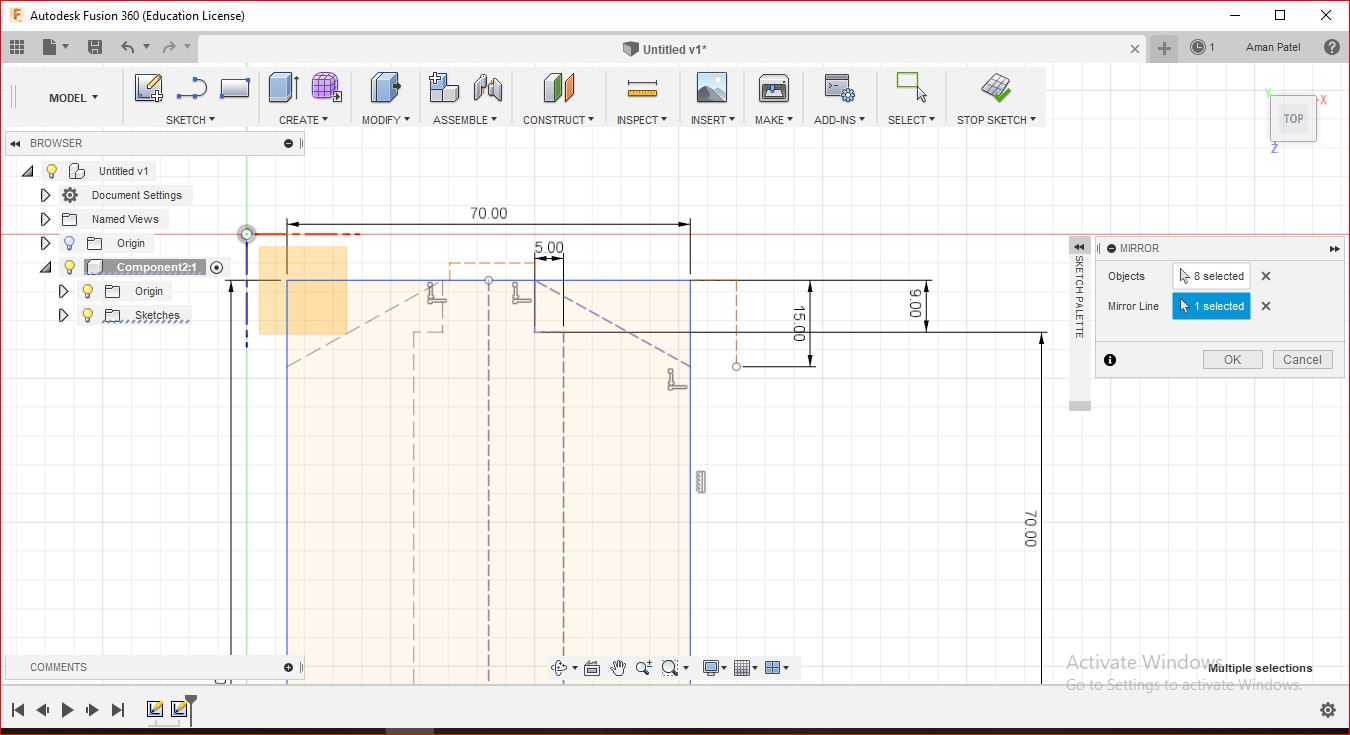1350x735 pixels.
Task: Click the 8 selected Objects selector
Action: click(x=1211, y=276)
